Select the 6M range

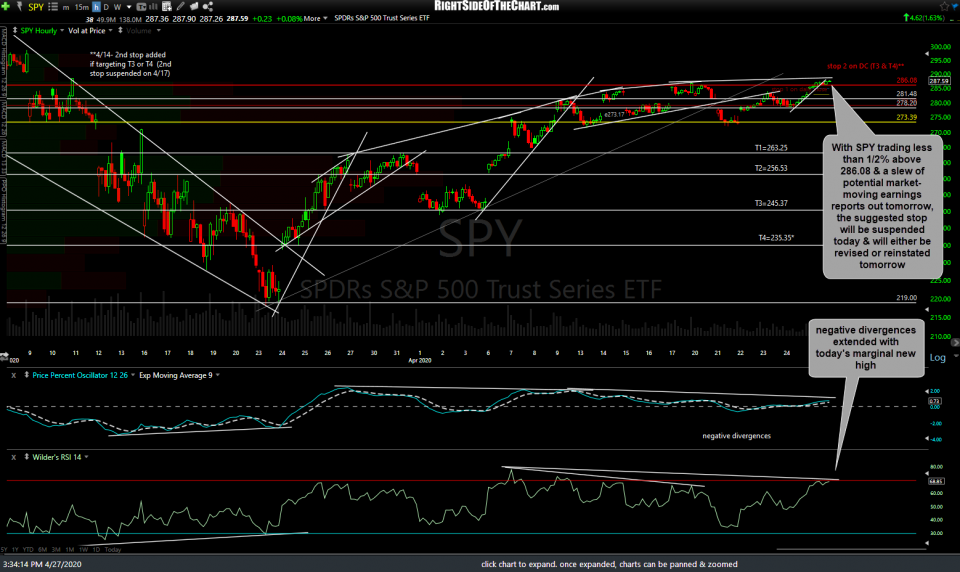tap(42, 549)
